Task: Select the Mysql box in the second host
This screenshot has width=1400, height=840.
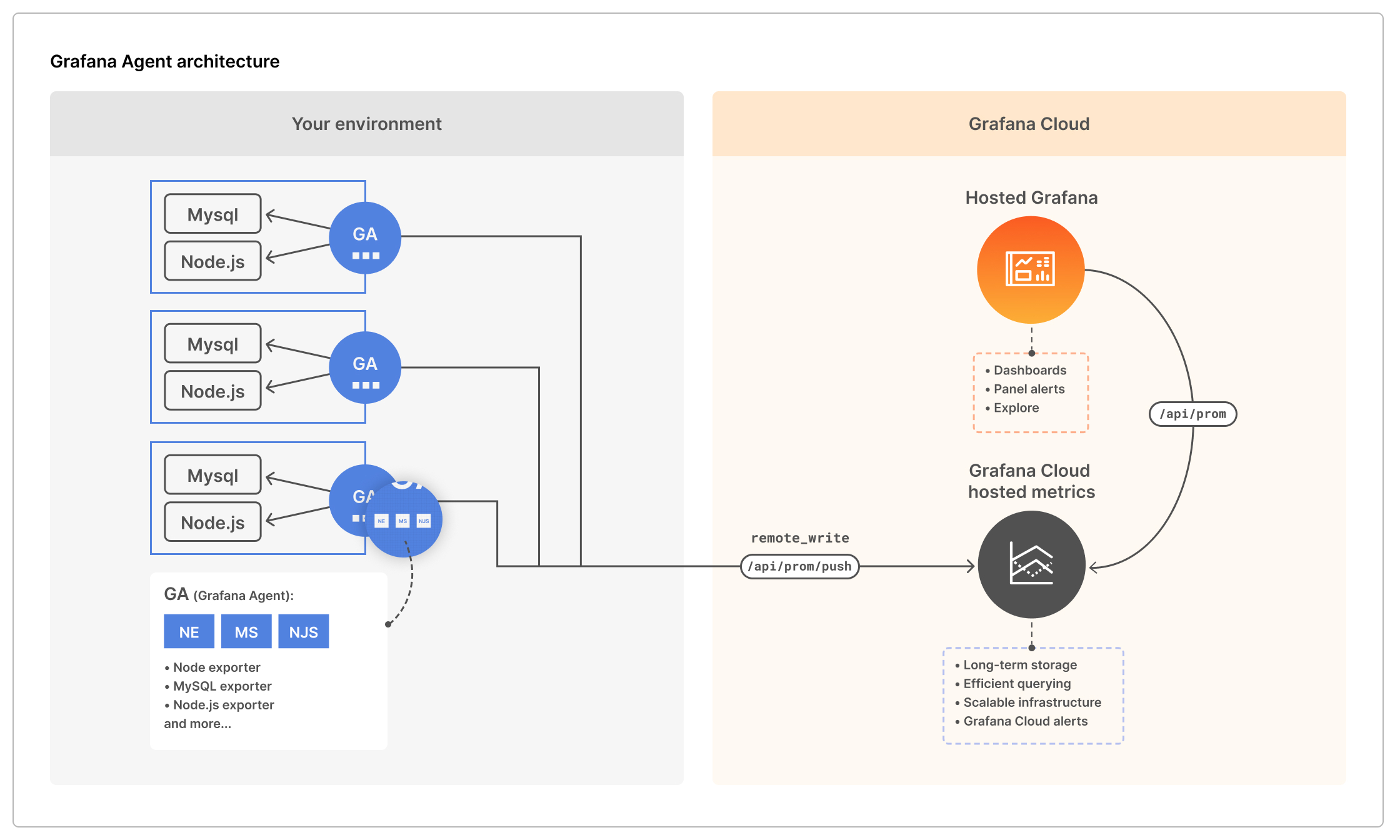Action: click(212, 344)
